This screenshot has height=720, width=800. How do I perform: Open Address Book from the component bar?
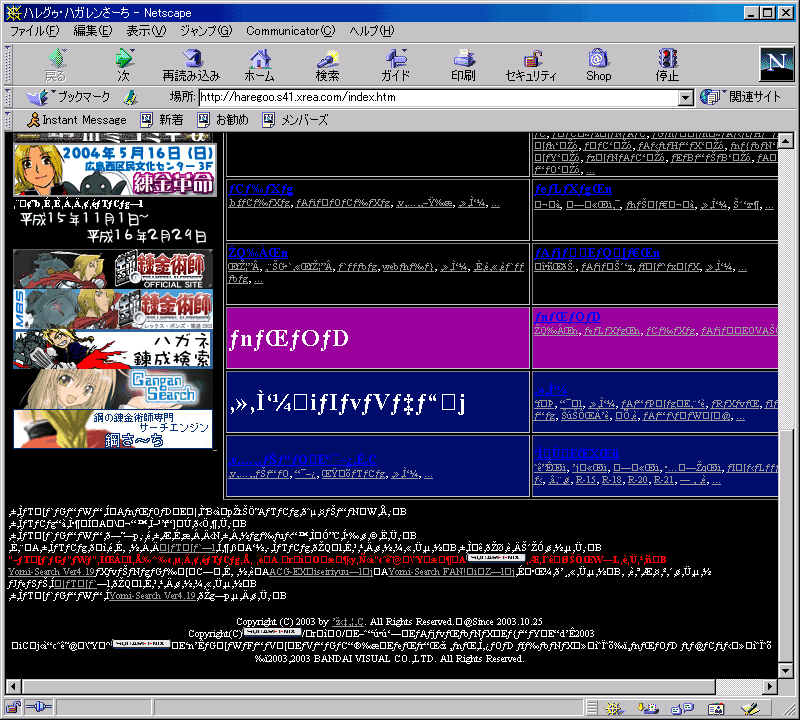click(716, 708)
